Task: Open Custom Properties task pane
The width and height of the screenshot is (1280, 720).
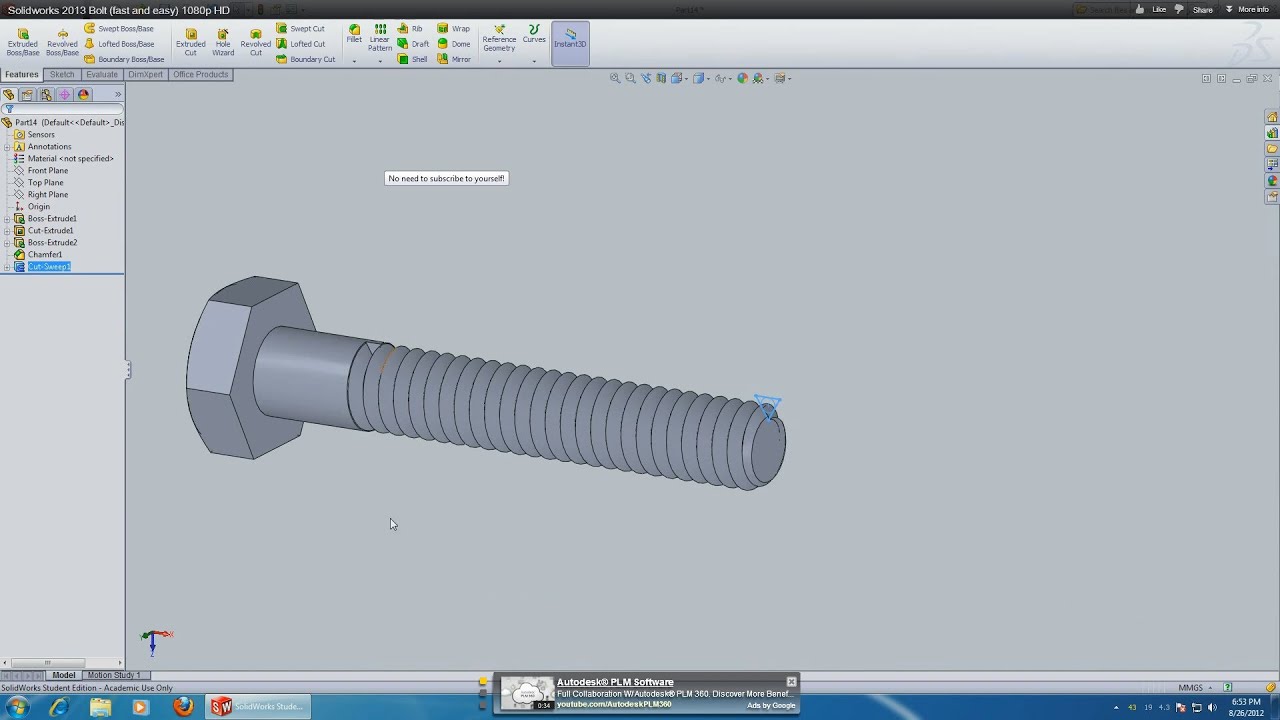Action: 1272,197
